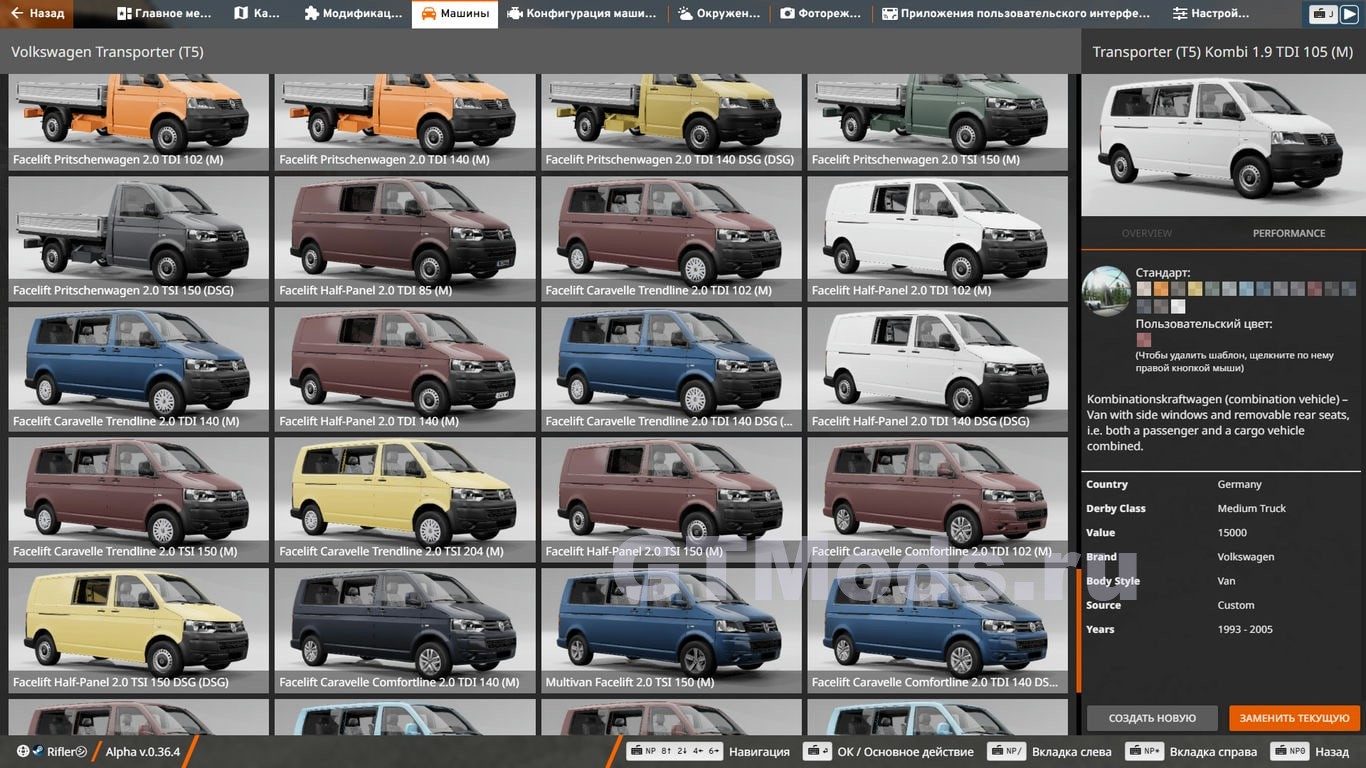
Task: Choose white Half-Panel 2.0 TDI 140 DSG
Action: [938, 369]
